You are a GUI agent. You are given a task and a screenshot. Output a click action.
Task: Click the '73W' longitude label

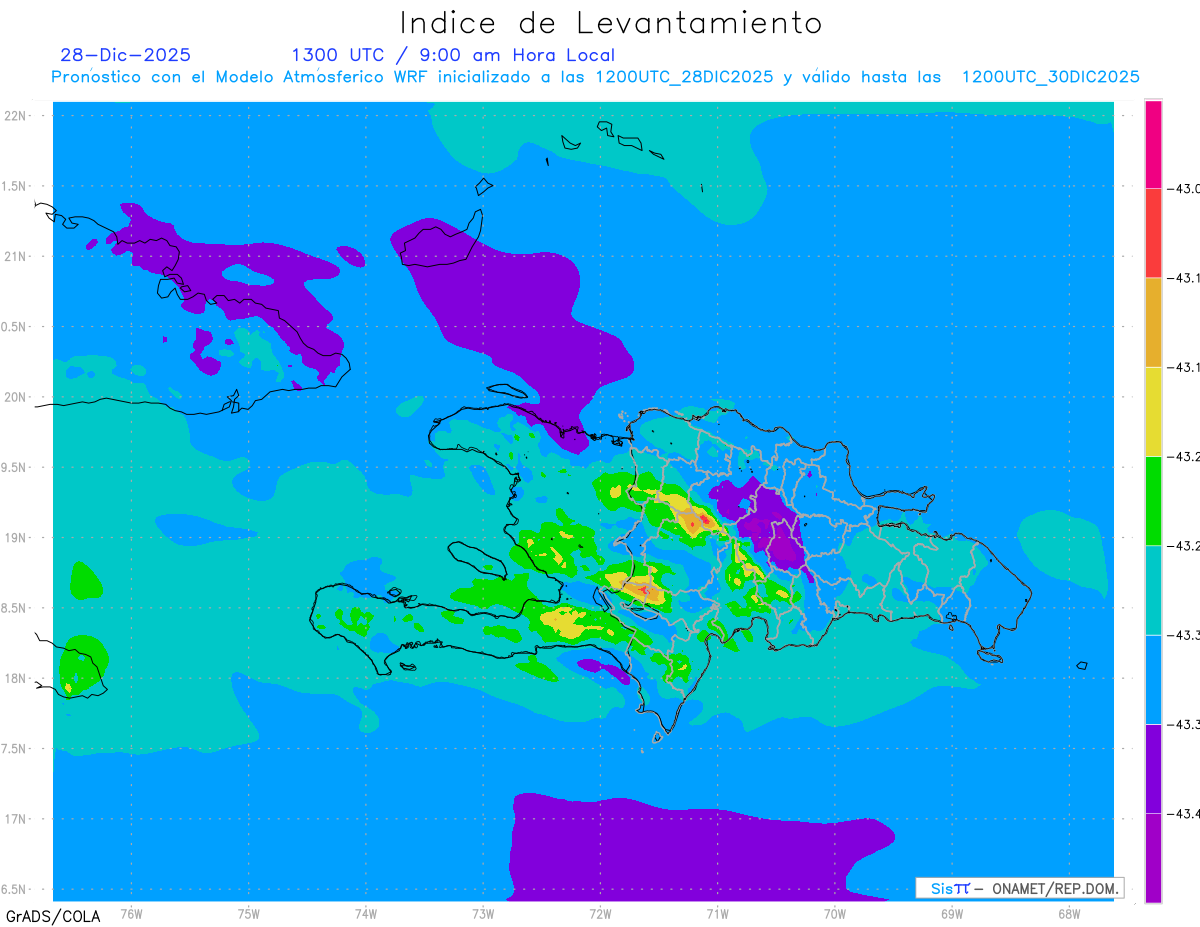pos(482,913)
